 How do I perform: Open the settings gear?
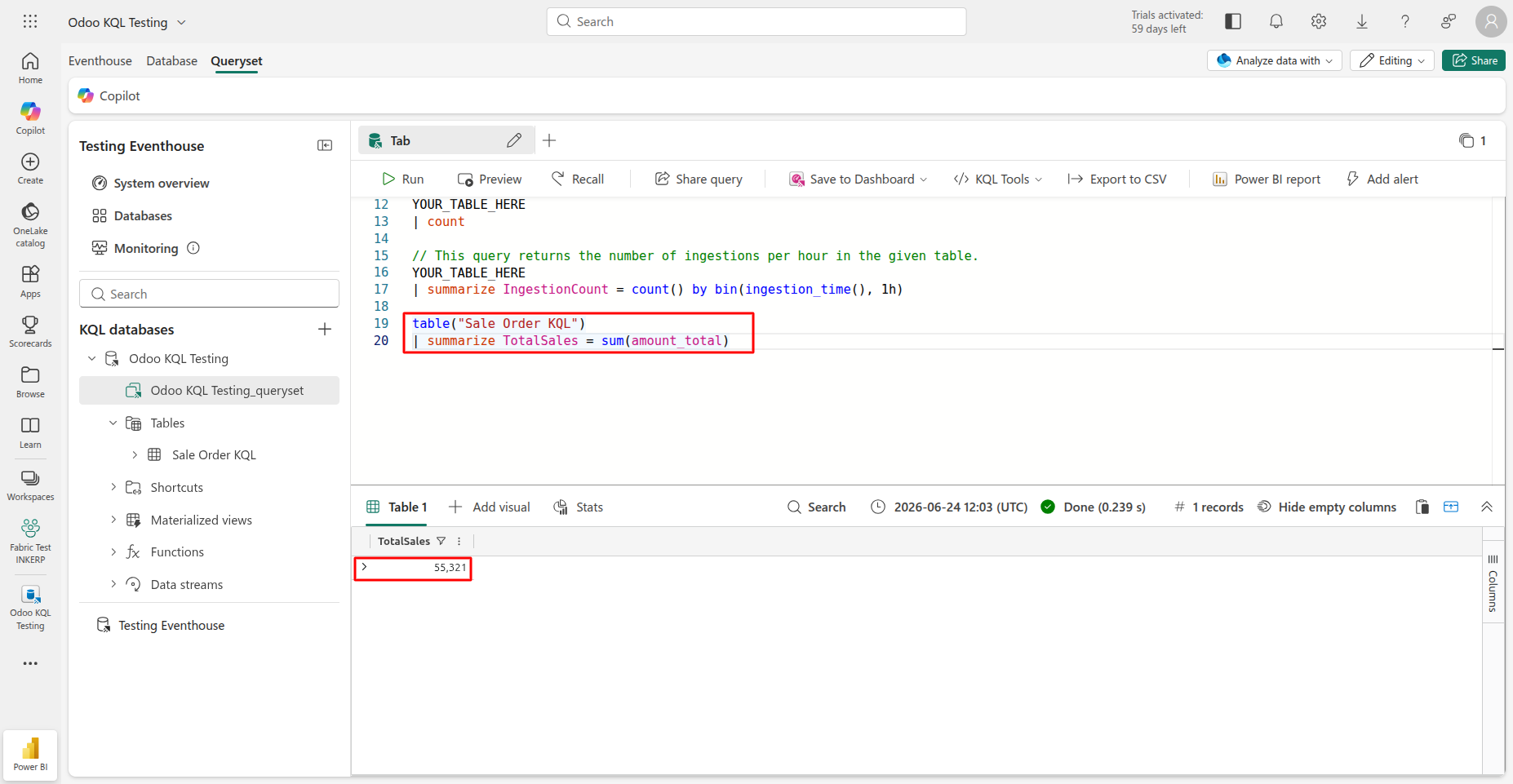point(1319,22)
